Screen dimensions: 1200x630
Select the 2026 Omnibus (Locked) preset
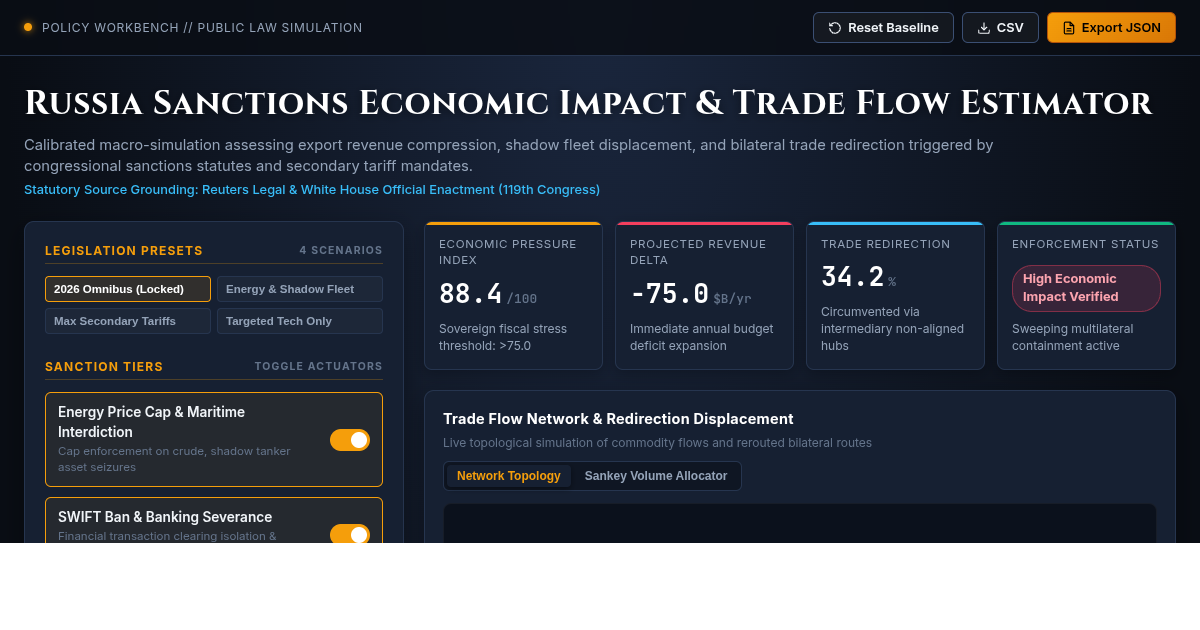[128, 289]
